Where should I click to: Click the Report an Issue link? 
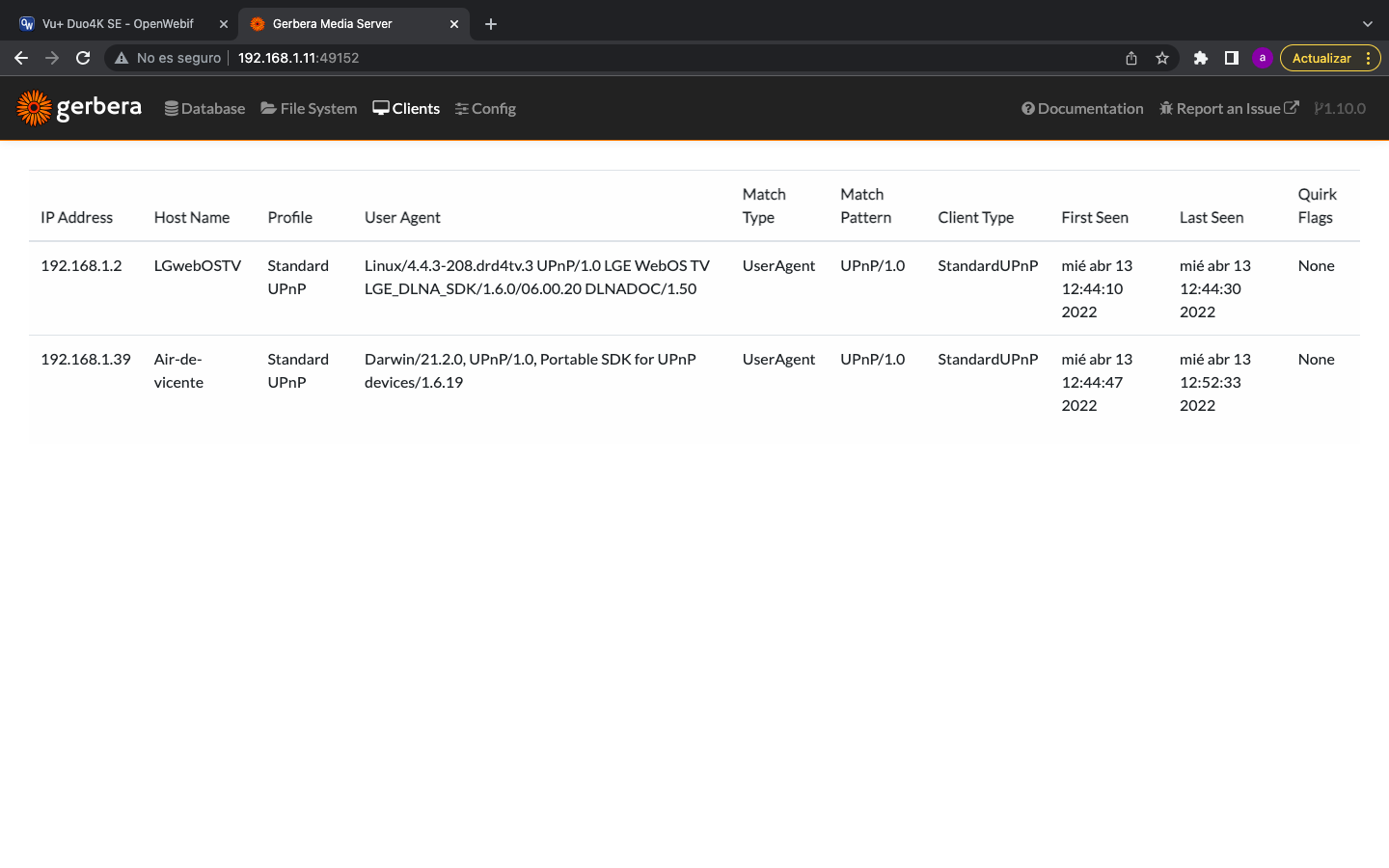click(x=1229, y=109)
